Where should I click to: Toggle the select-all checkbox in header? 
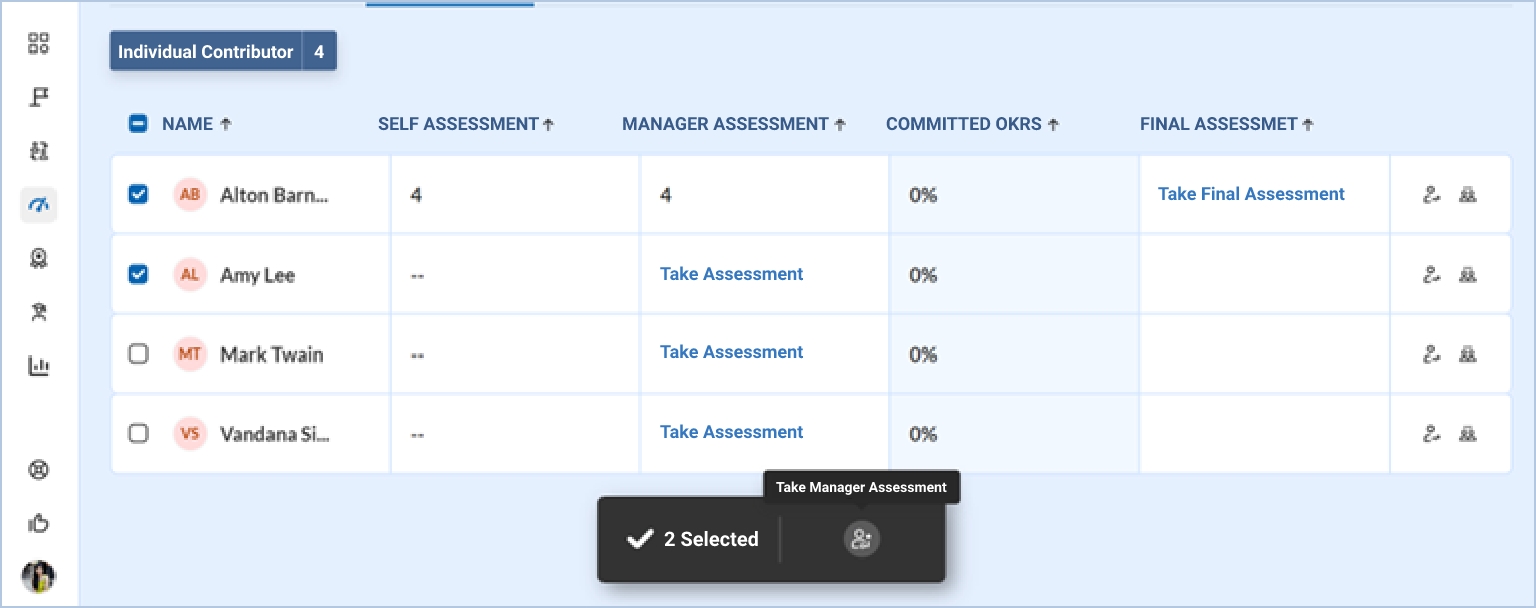139,124
